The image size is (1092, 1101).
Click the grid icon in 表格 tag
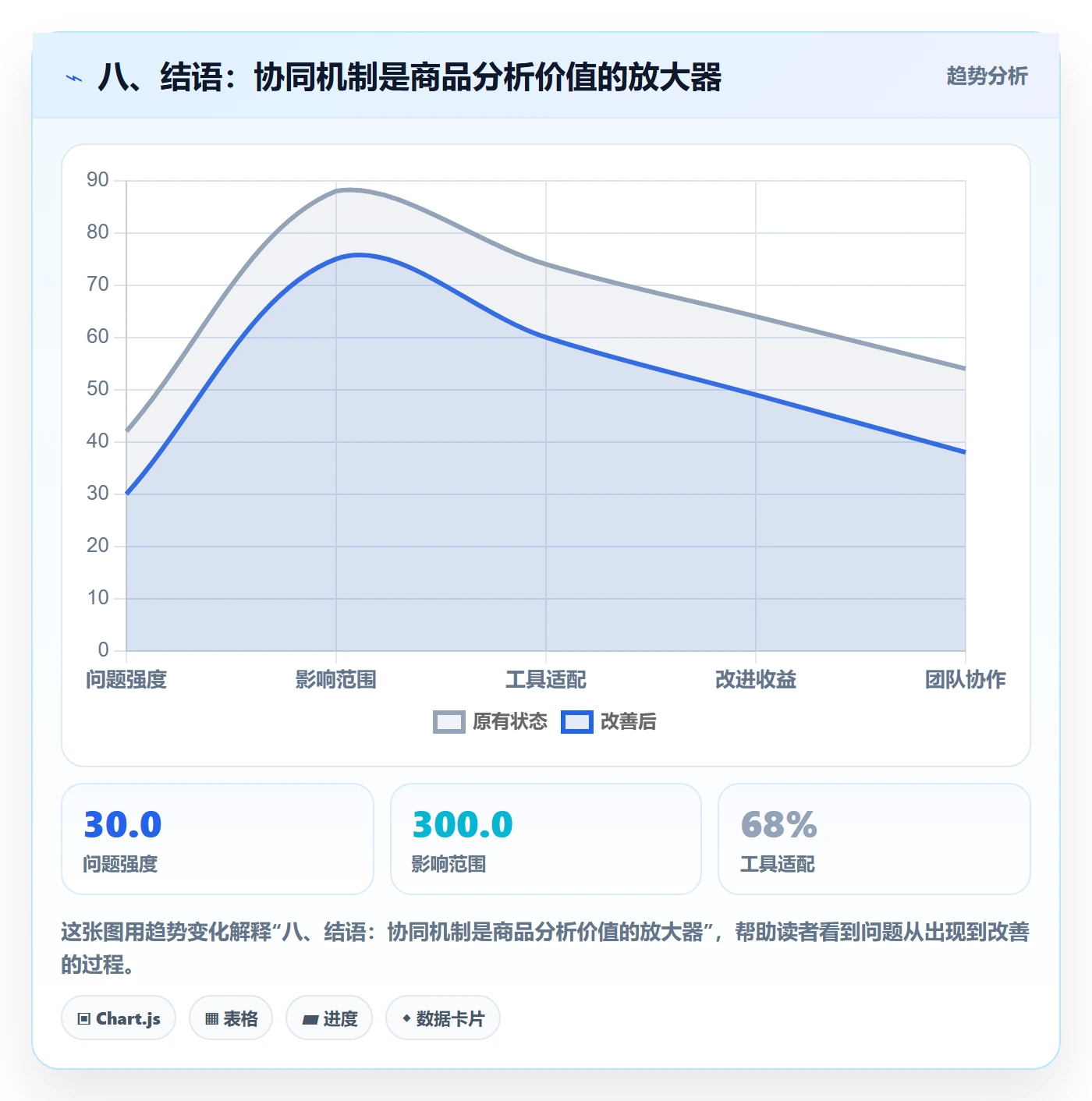211,1019
